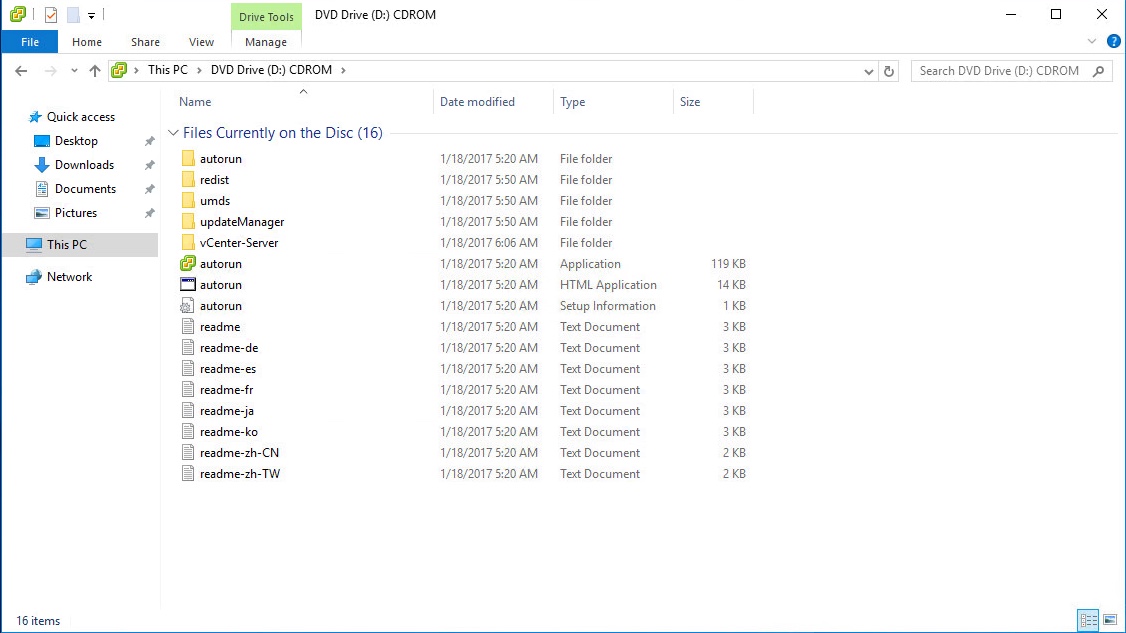Image resolution: width=1126 pixels, height=633 pixels.
Task: Switch to details view layout
Action: click(x=1088, y=620)
